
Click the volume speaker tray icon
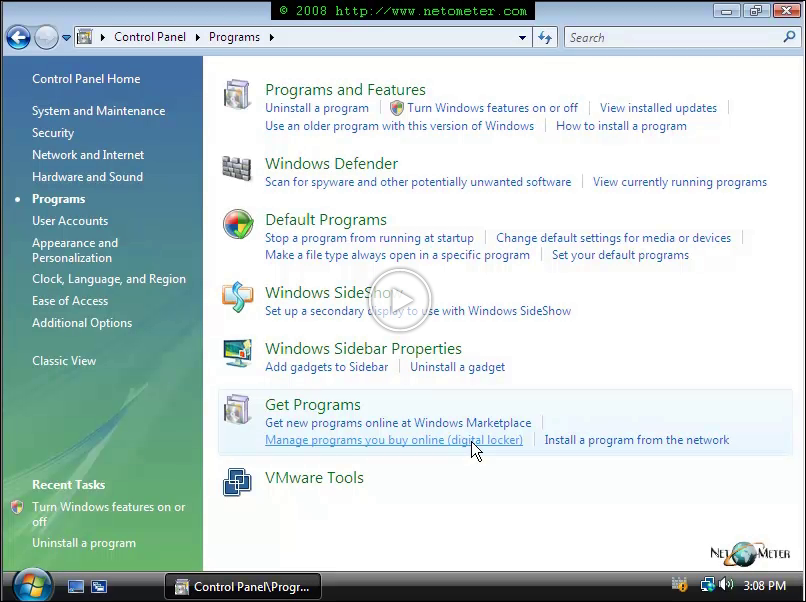click(x=726, y=585)
